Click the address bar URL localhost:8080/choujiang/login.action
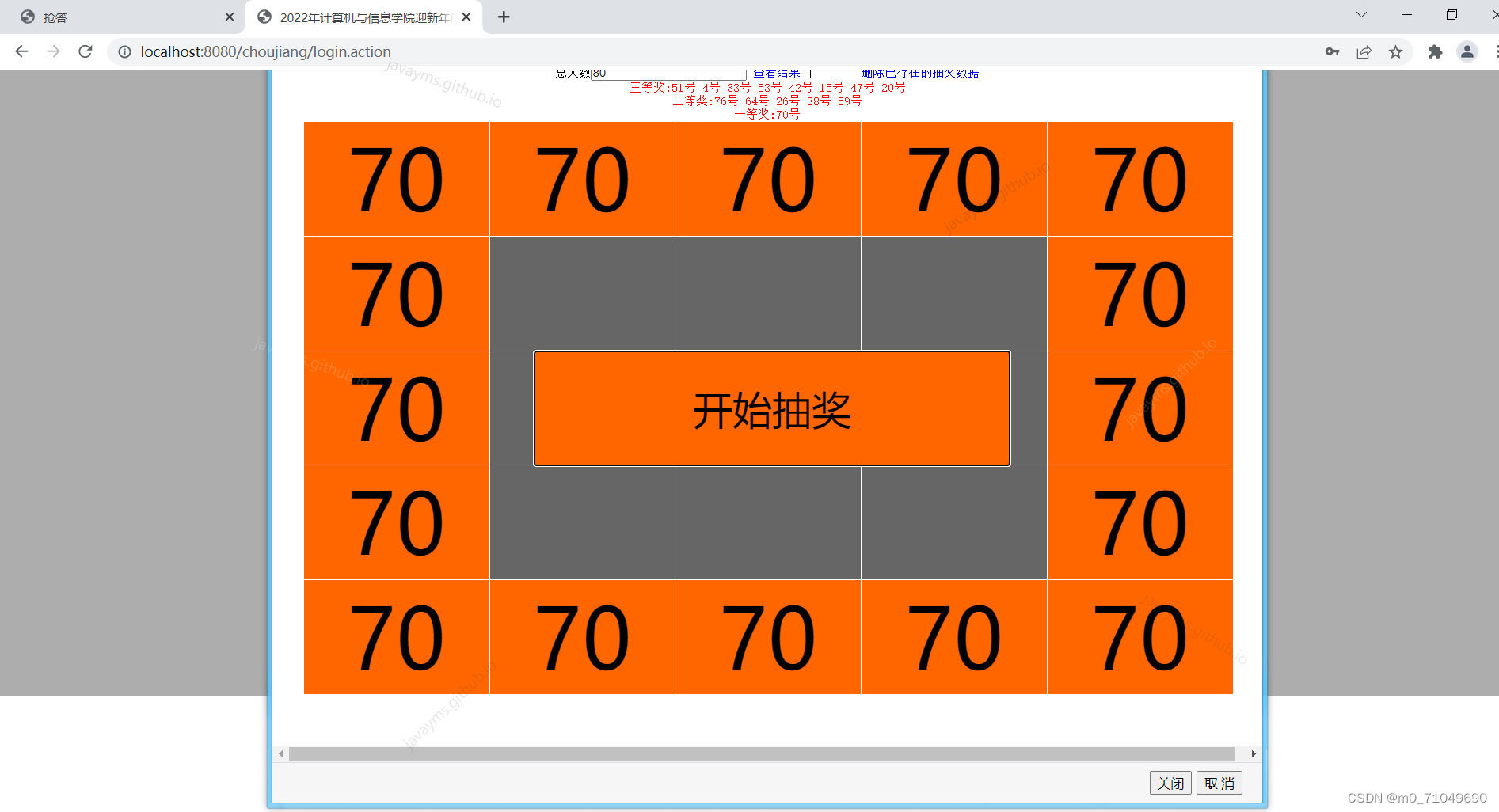The width and height of the screenshot is (1499, 812). 266,51
